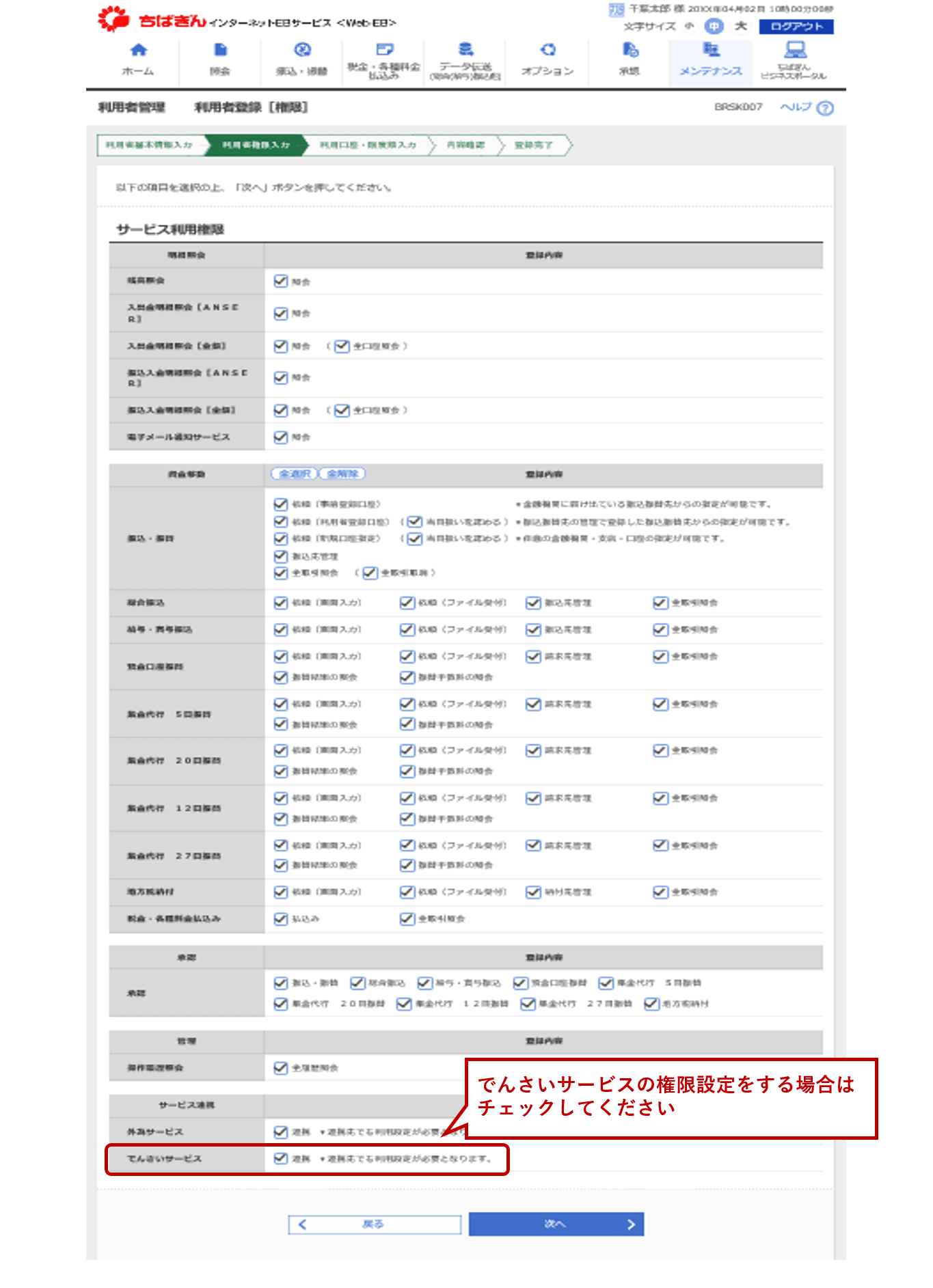Toggle the でんさいサービス 連携 checkbox
This screenshot has height=1288, width=933.
280,1158
